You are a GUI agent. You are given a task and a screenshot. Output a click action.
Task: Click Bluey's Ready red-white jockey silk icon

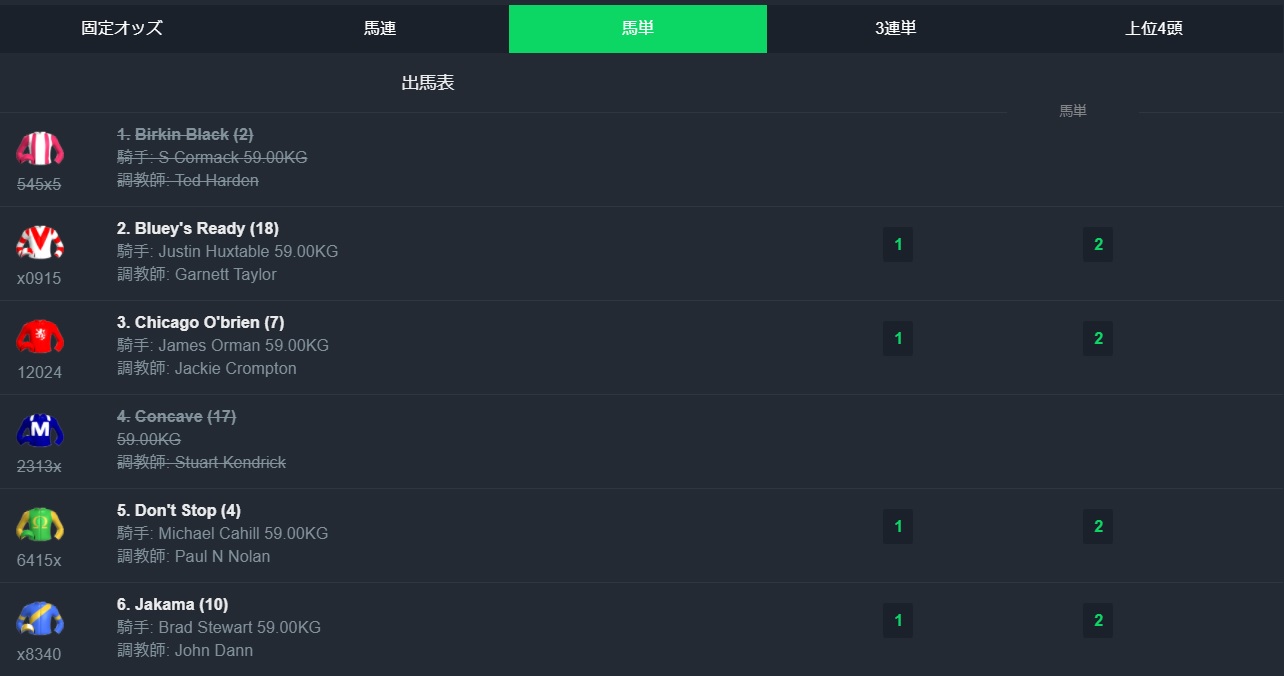coord(40,243)
